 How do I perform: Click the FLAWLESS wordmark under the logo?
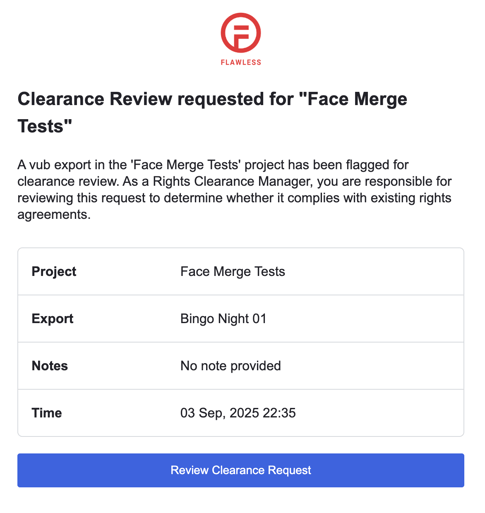tap(241, 62)
